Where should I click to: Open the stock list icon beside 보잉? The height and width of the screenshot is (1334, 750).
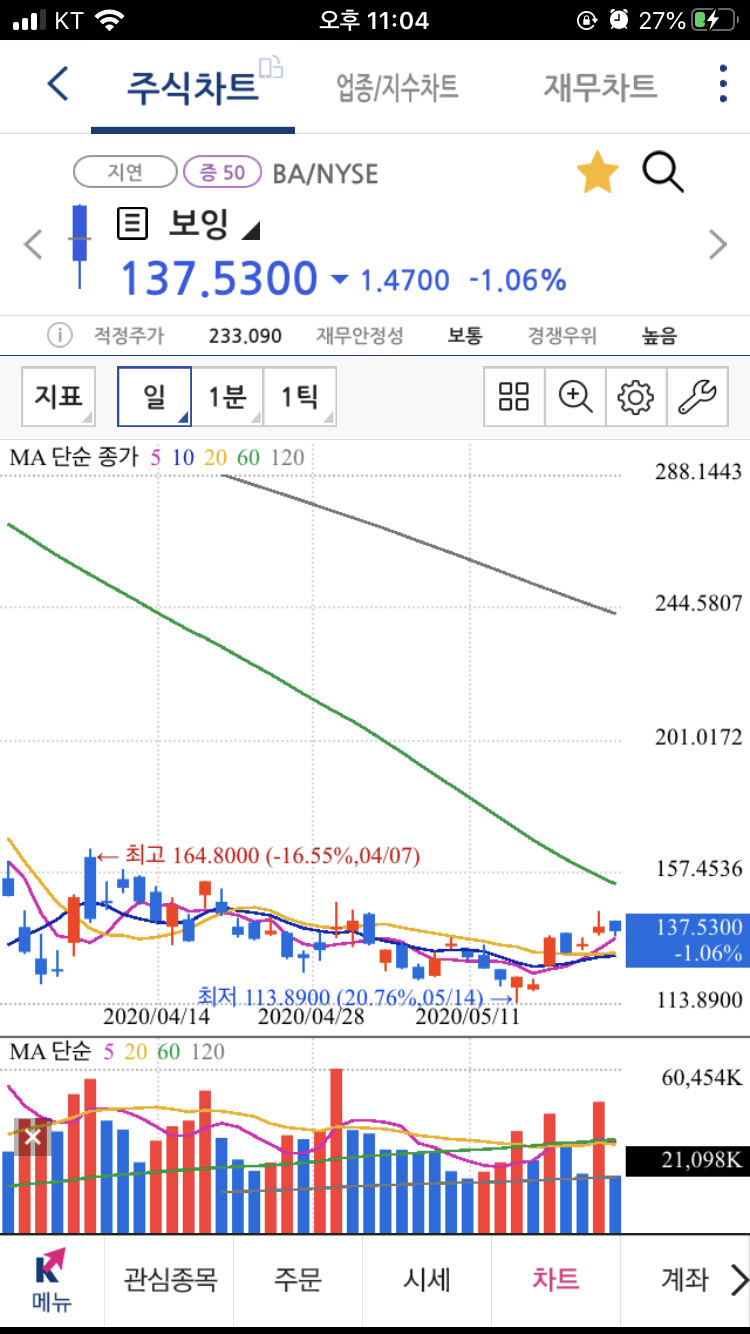[x=132, y=223]
